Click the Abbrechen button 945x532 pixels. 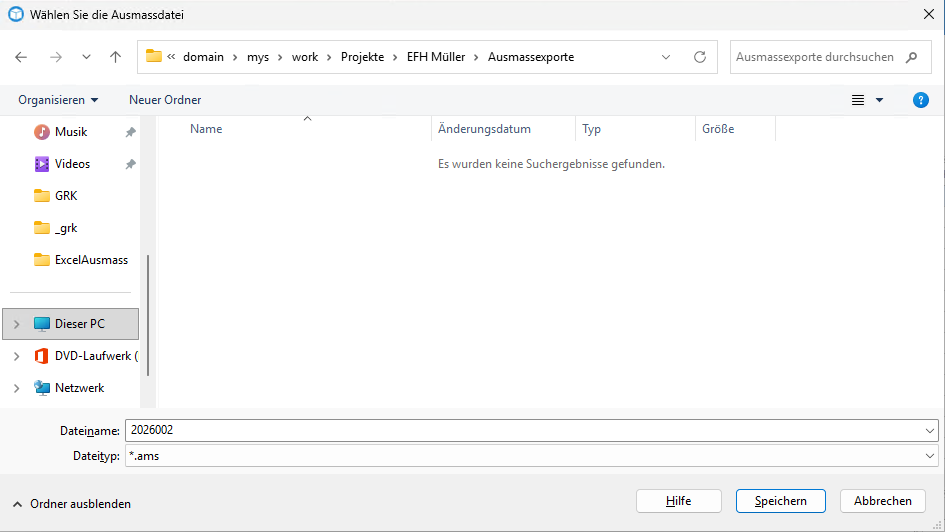[x=882, y=501]
